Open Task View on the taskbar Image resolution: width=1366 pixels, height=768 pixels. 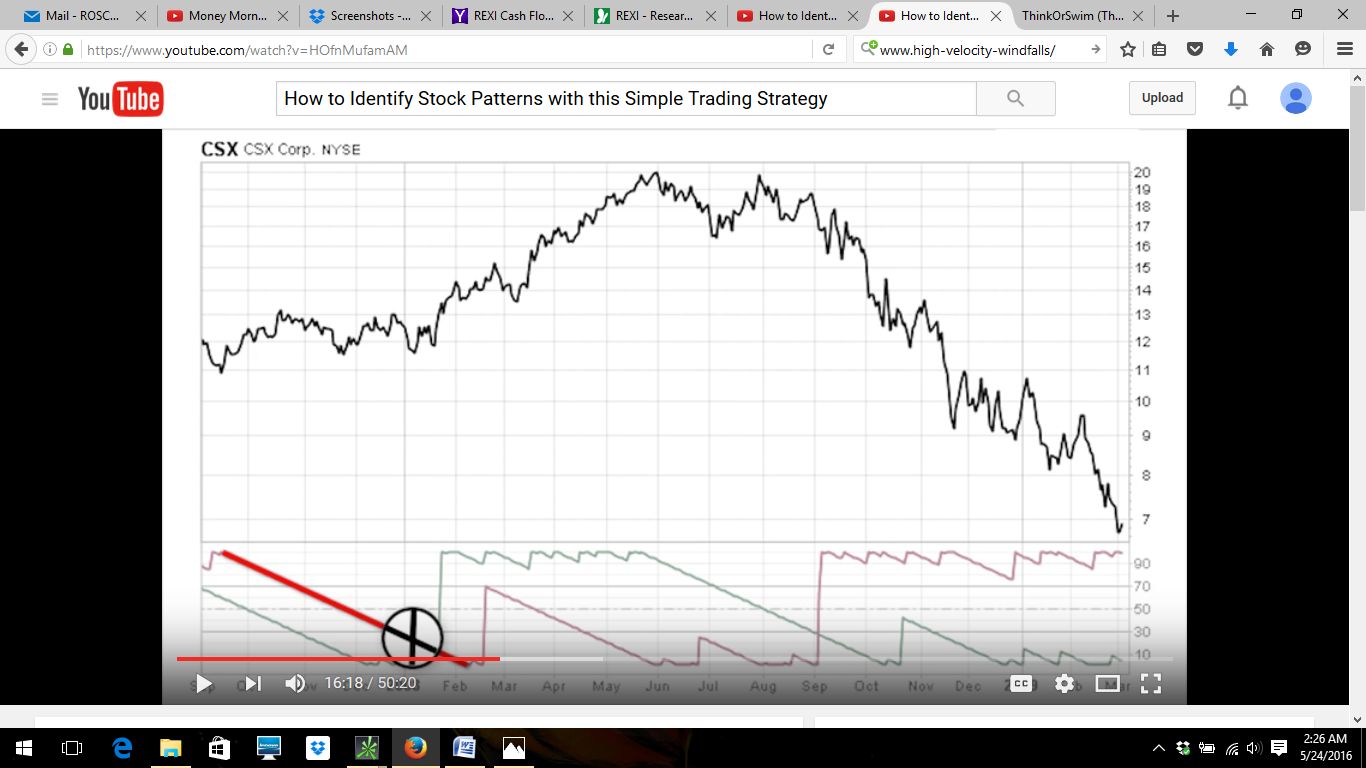click(72, 748)
